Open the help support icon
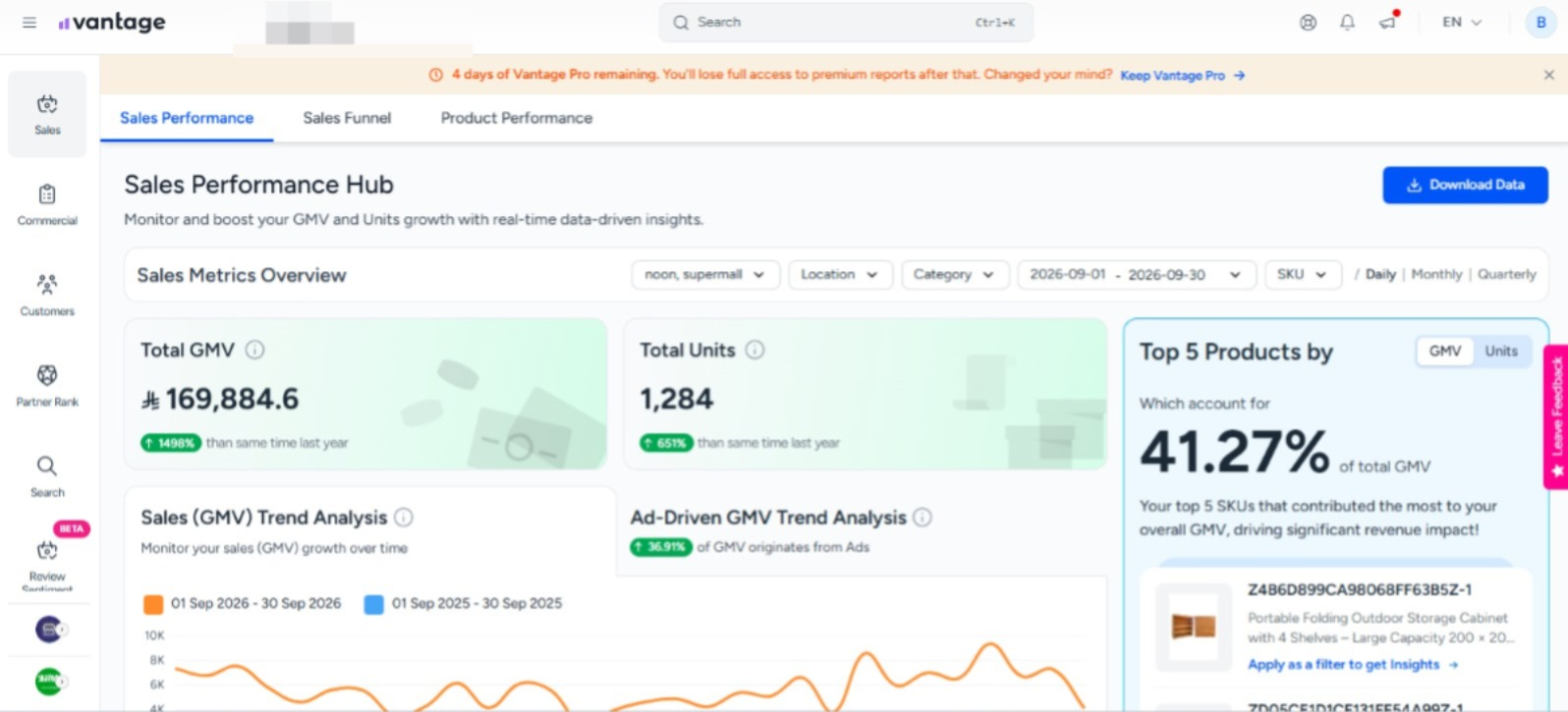The image size is (1568, 712). [x=1308, y=22]
